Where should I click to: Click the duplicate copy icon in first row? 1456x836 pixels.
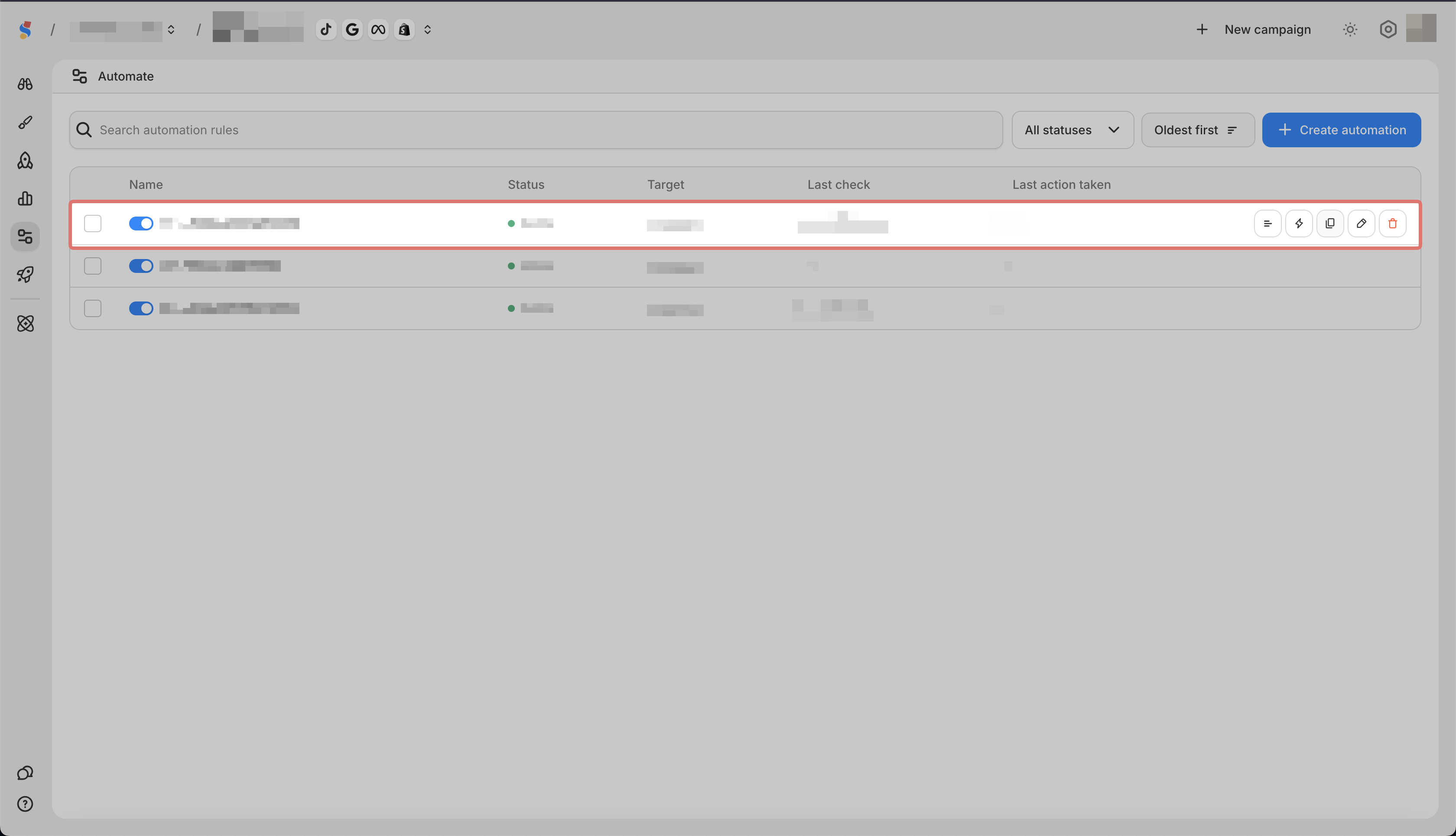point(1329,224)
